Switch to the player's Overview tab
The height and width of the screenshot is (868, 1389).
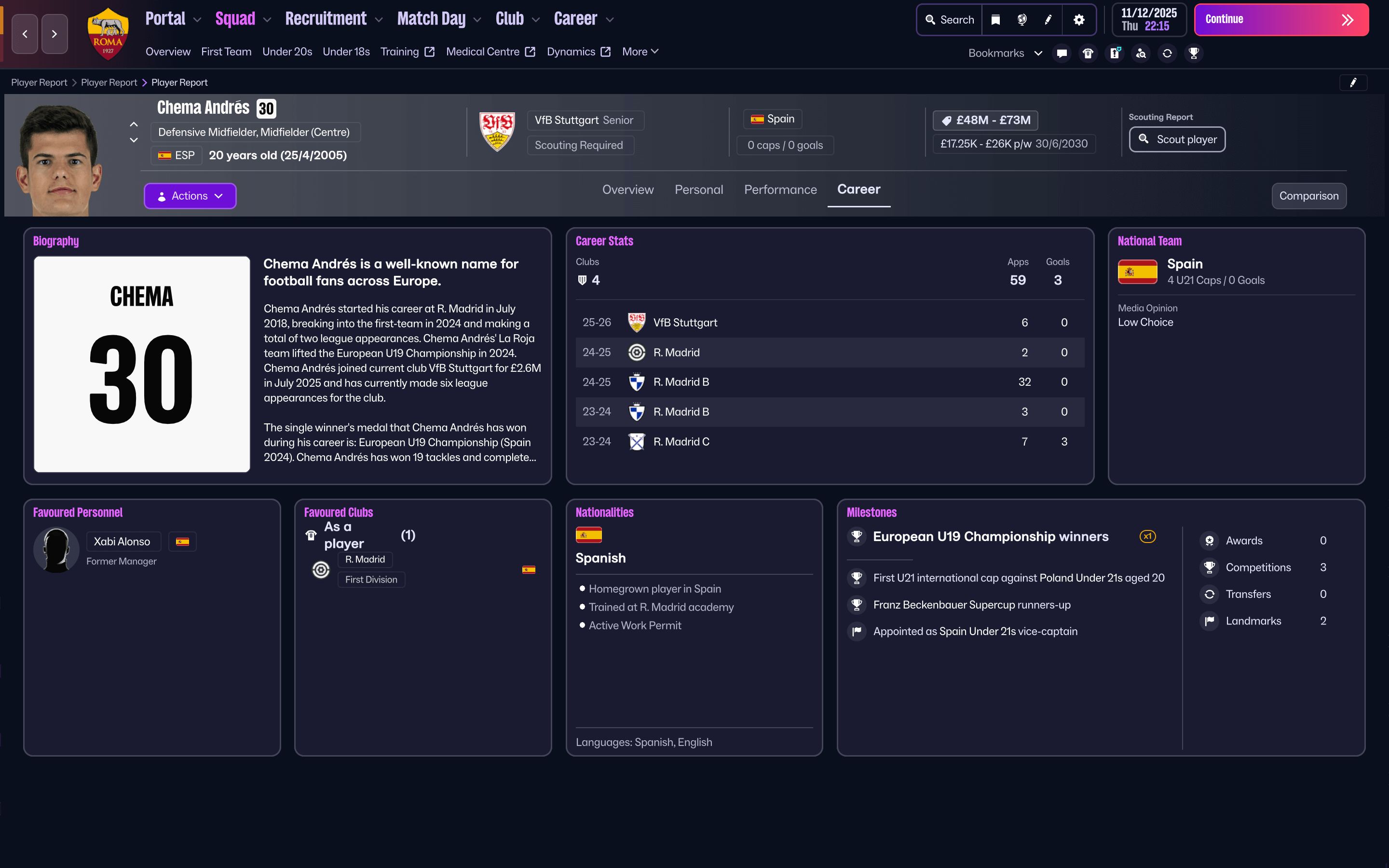pyautogui.click(x=628, y=190)
